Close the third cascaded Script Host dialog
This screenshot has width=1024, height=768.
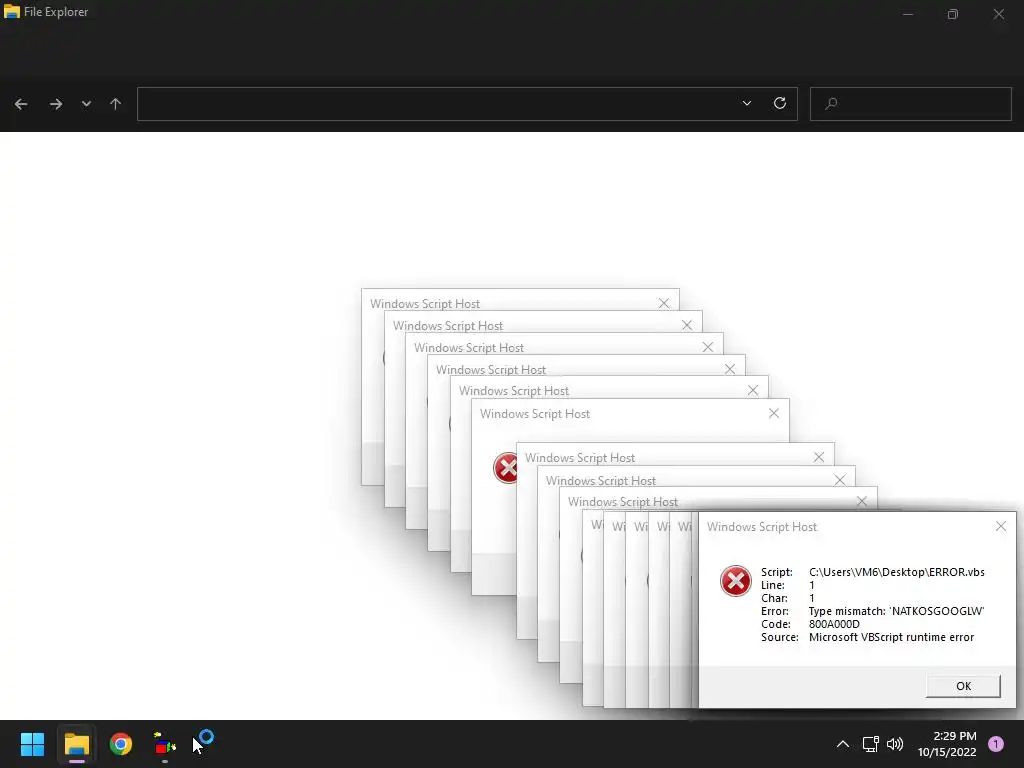click(708, 347)
